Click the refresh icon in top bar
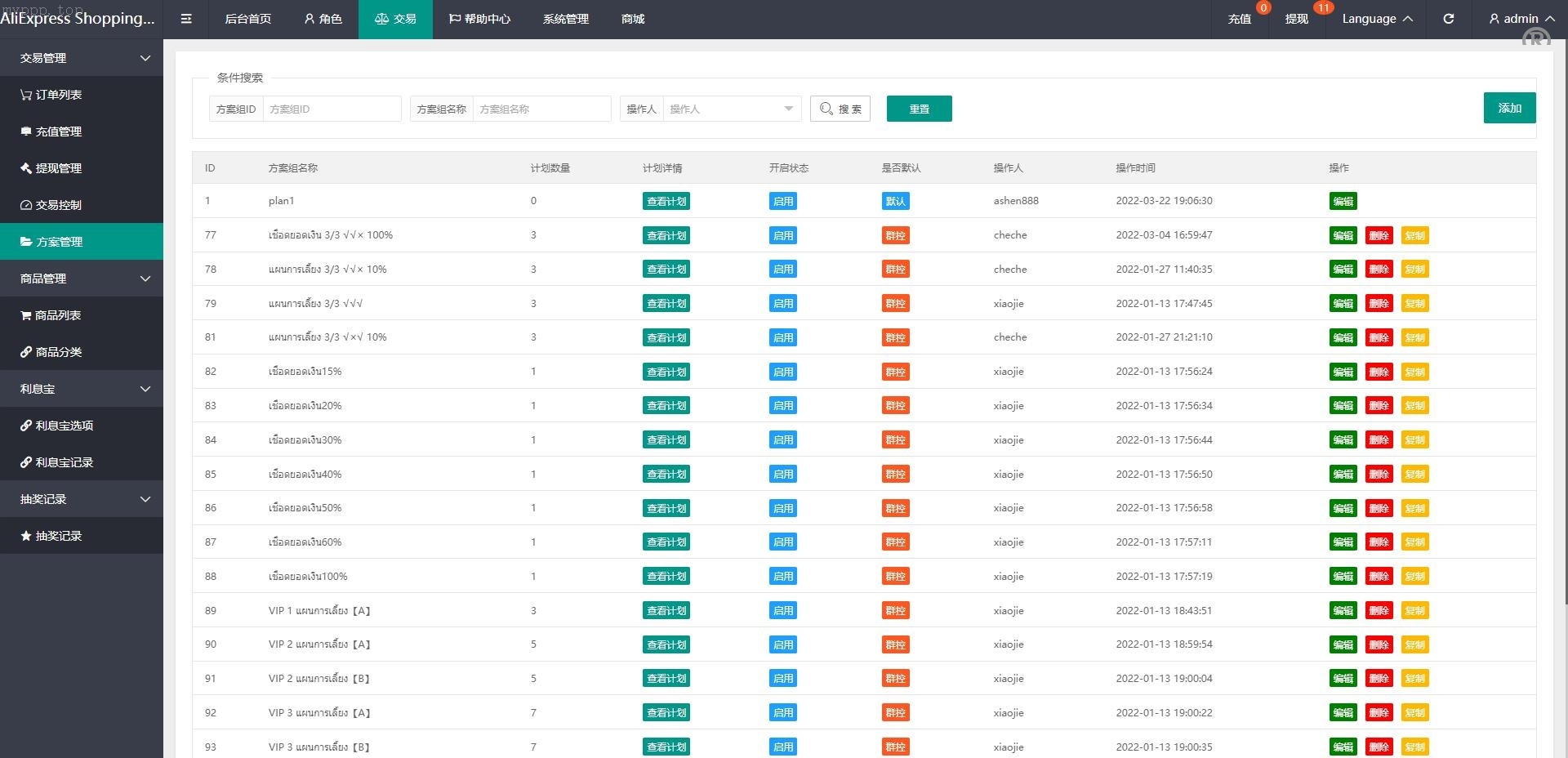Viewport: 1568px width, 758px height. click(x=1448, y=19)
